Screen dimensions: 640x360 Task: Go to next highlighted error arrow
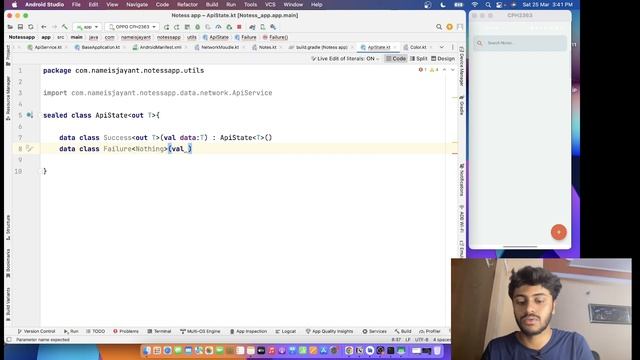[452, 70]
